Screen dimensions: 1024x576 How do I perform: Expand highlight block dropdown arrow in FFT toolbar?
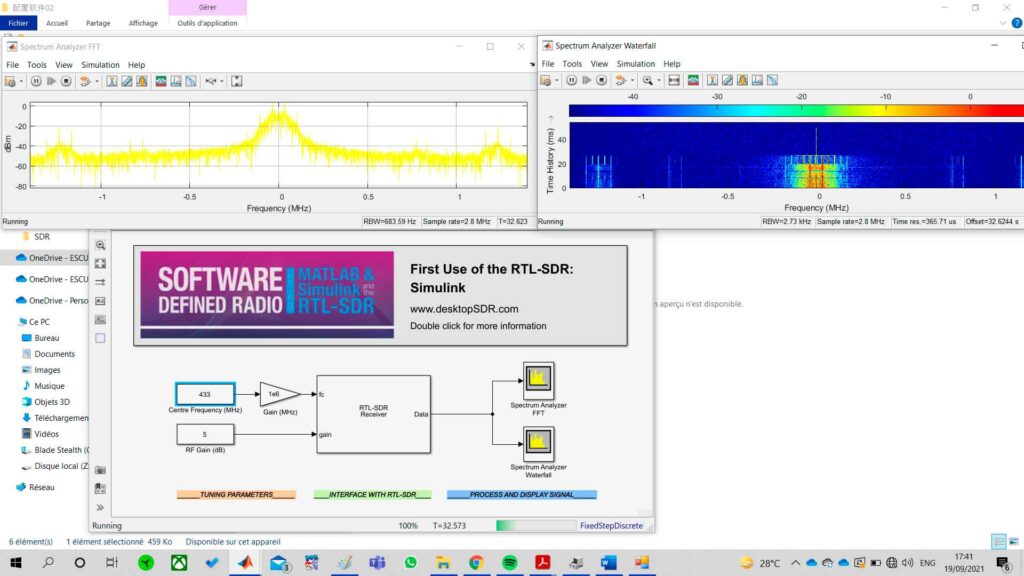pos(97,82)
